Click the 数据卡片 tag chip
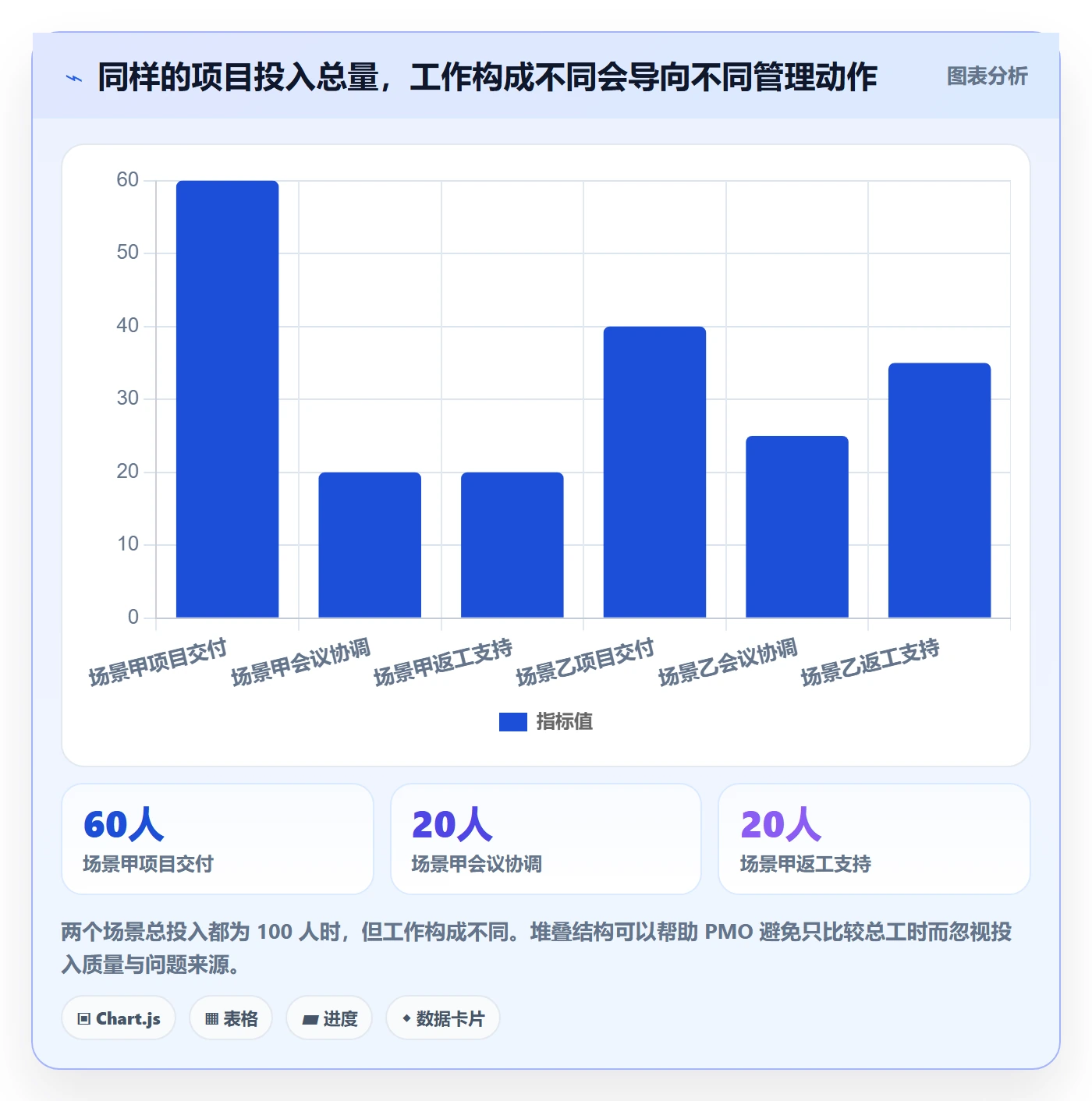Screen dimensions: 1092x1101 [x=443, y=1018]
